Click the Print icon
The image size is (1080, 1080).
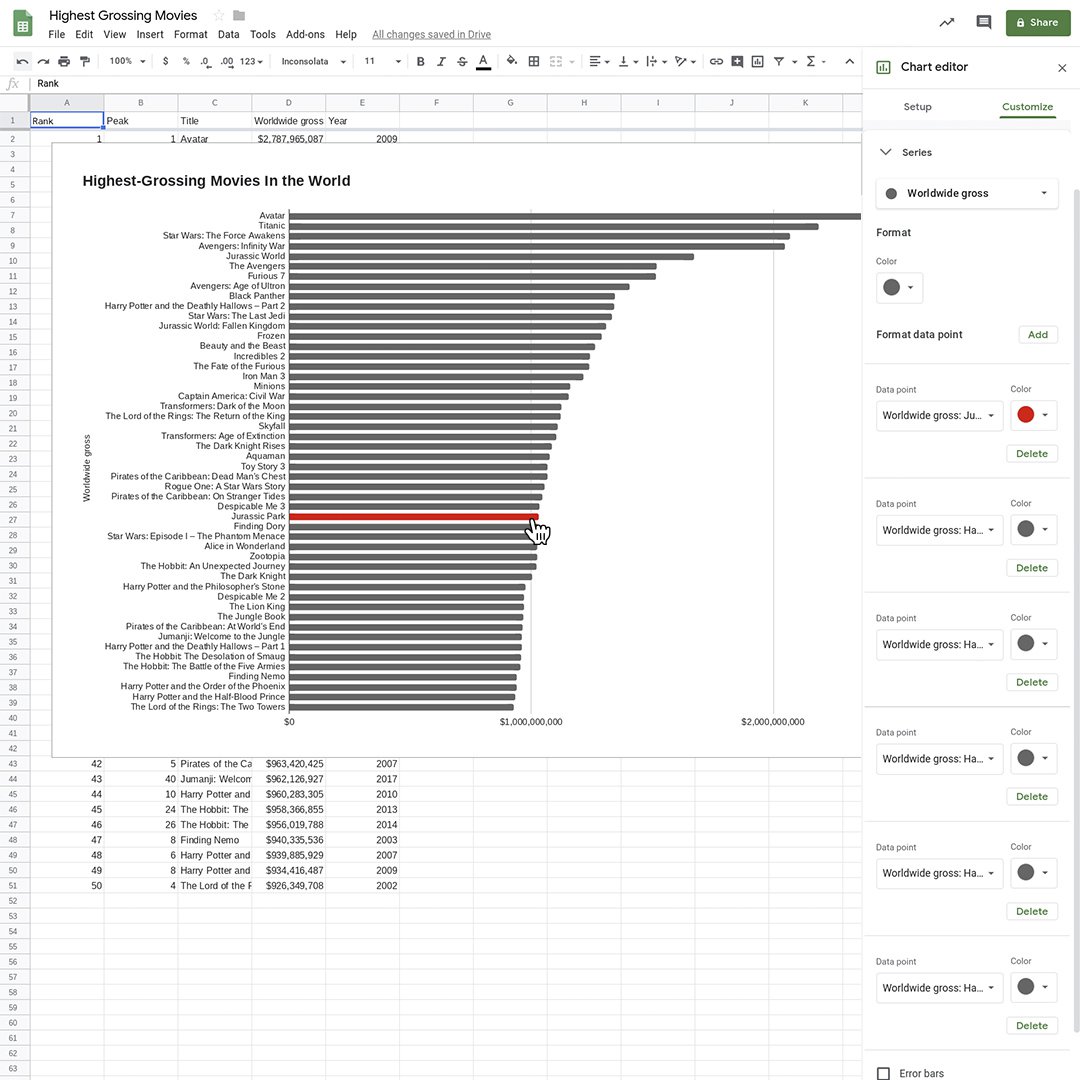[64, 61]
